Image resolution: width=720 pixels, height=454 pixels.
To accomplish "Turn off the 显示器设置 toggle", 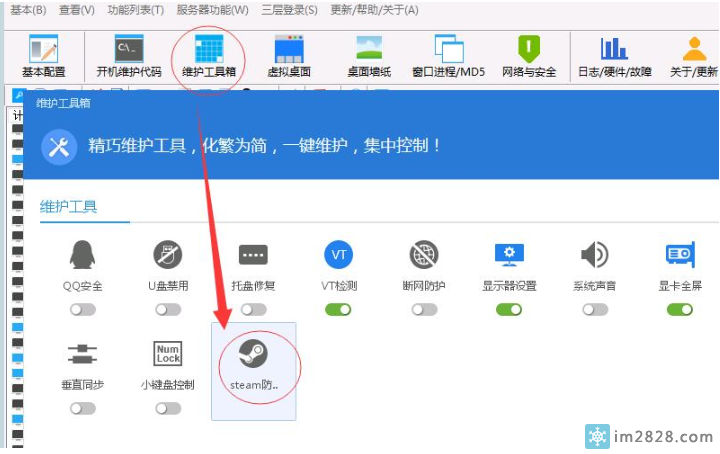I will [x=509, y=309].
